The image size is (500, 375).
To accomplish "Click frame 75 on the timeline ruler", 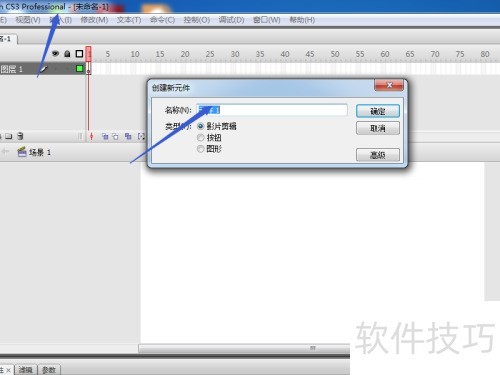I will pyautogui.click(x=460, y=54).
